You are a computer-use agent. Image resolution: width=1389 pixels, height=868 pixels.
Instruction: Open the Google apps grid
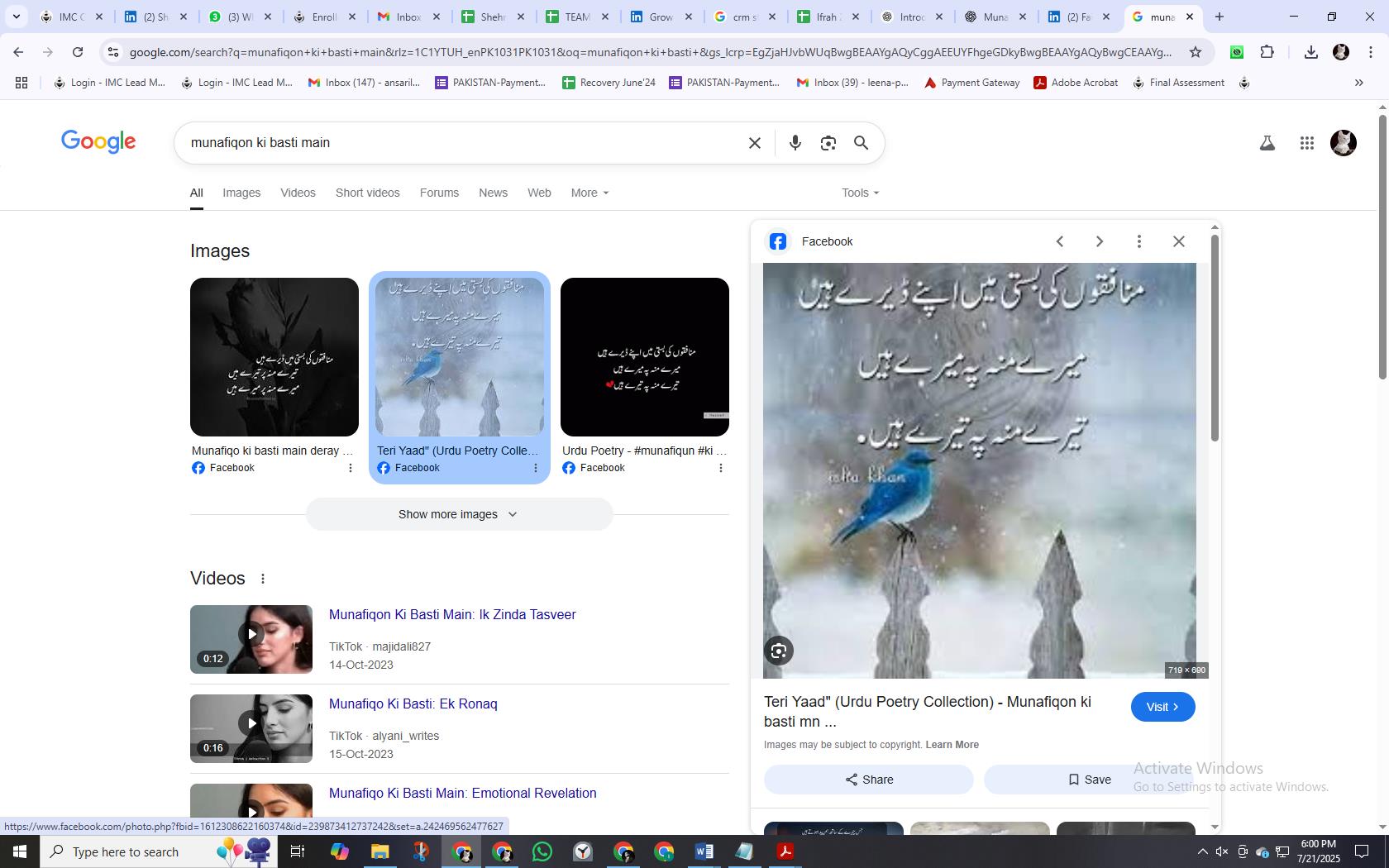pyautogui.click(x=1306, y=143)
